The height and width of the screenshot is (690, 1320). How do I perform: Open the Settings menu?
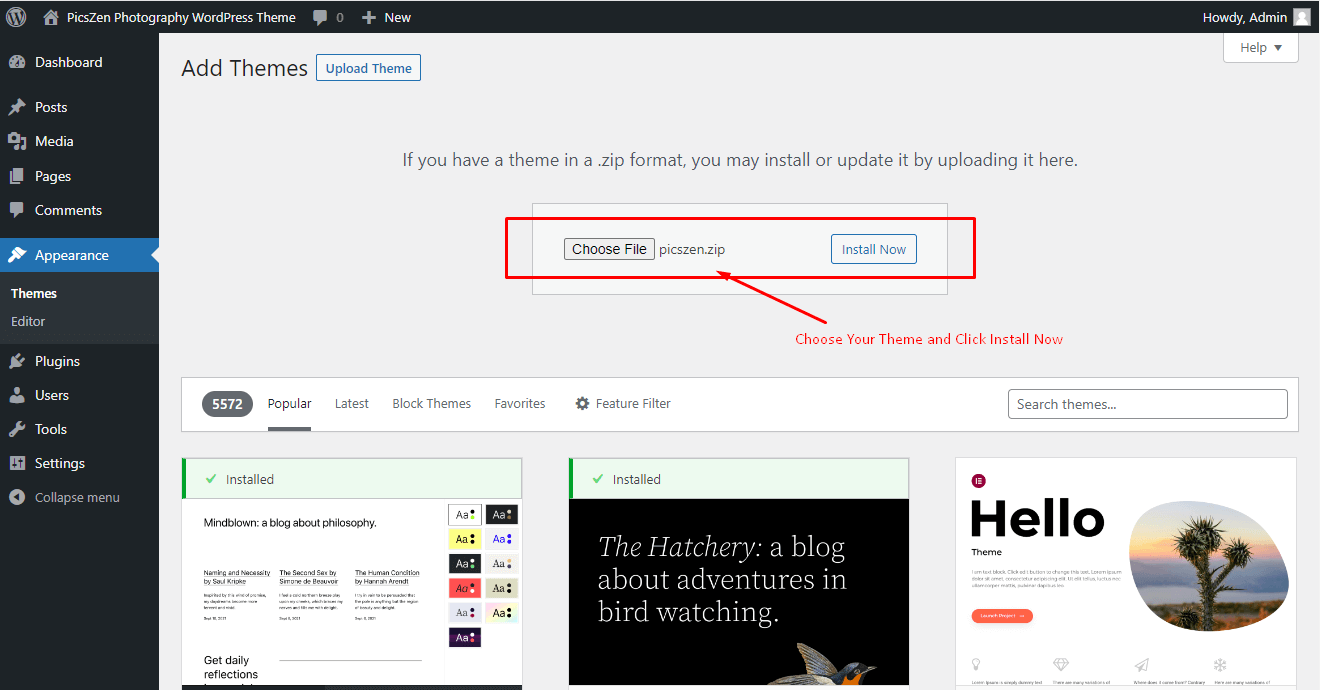pos(79,463)
